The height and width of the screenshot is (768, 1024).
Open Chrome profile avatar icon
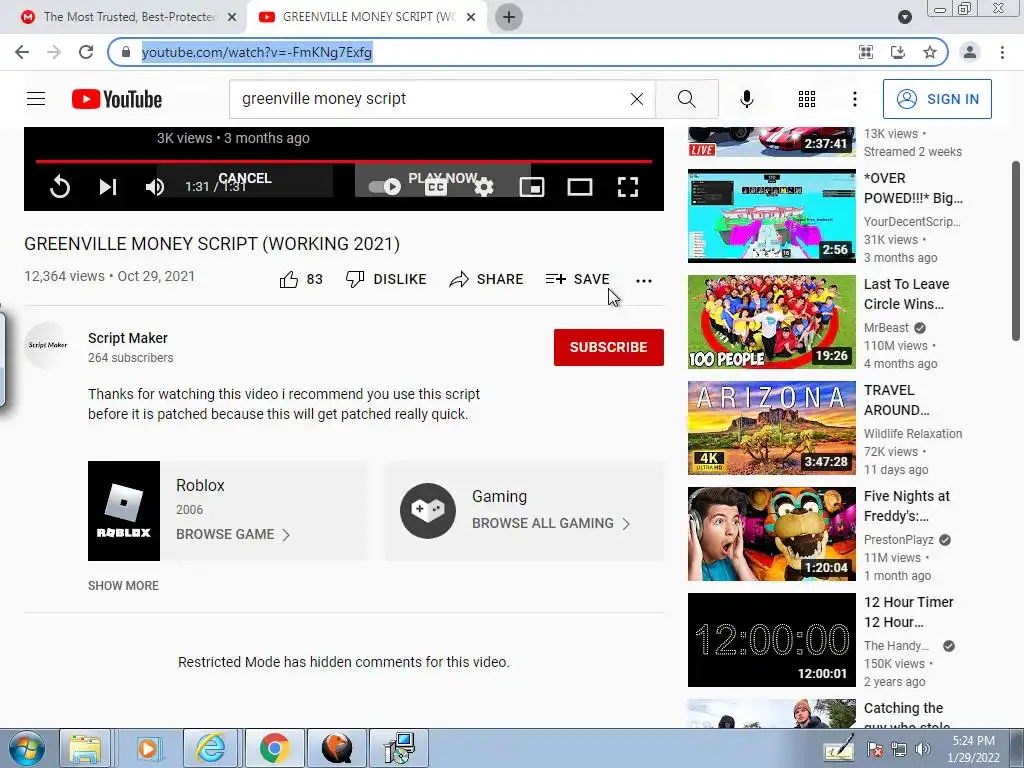(x=970, y=52)
